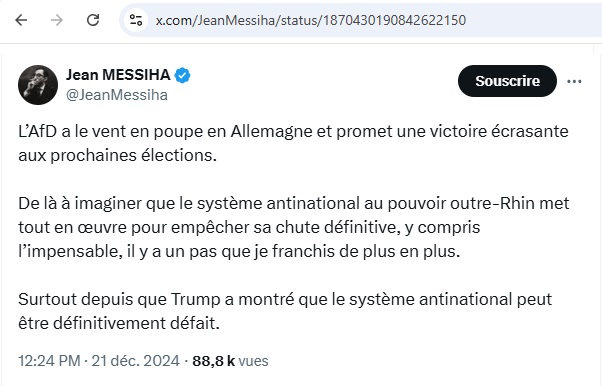This screenshot has width=602, height=386.
Task: Click the date '21 déc. 2024'
Action: pos(136,361)
